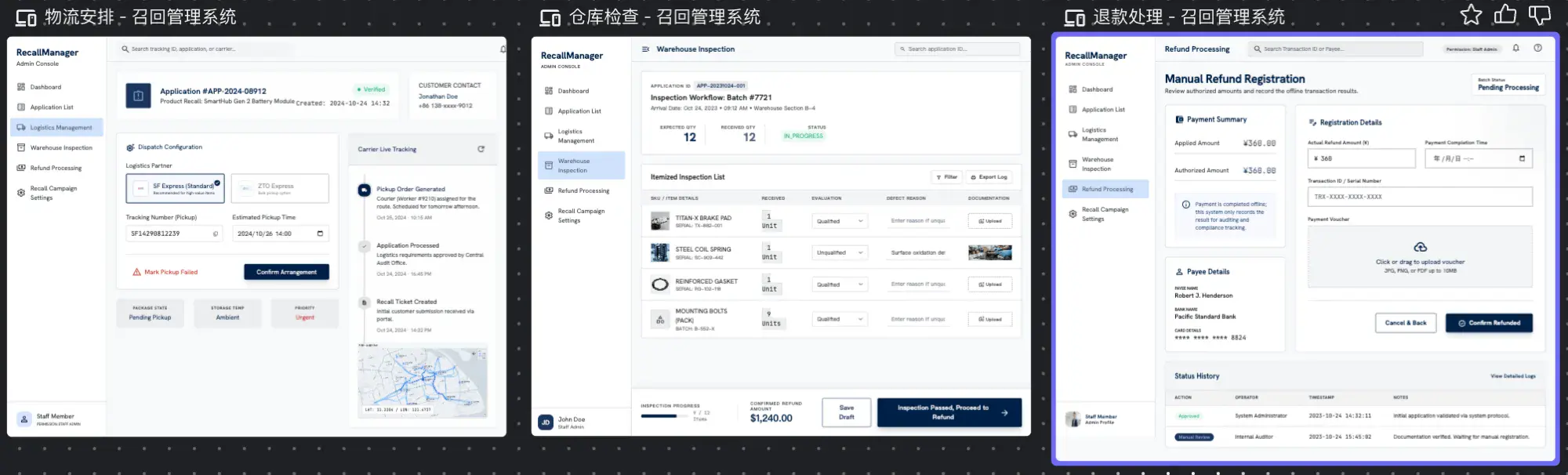Click Recall Ticket Created timeline marker
The width and height of the screenshot is (1568, 475).
click(x=364, y=303)
